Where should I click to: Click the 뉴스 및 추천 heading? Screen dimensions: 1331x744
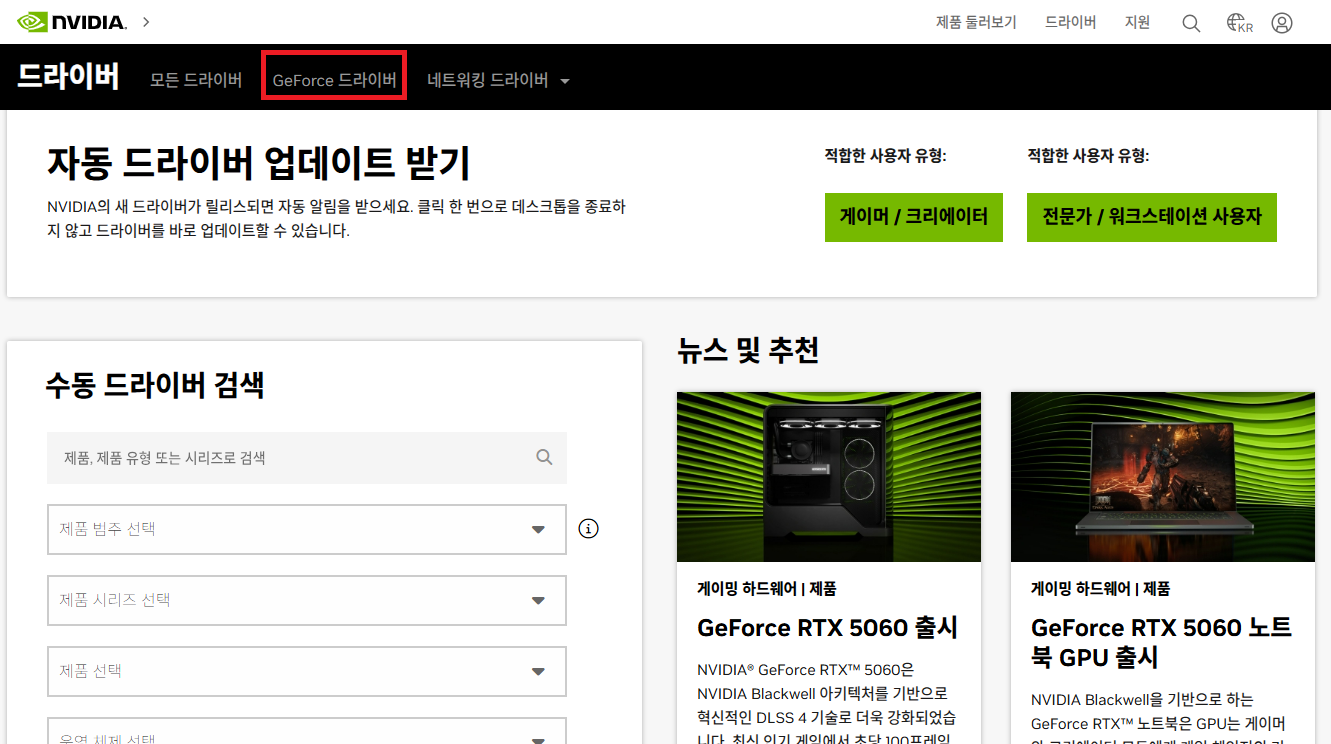pyautogui.click(x=748, y=350)
